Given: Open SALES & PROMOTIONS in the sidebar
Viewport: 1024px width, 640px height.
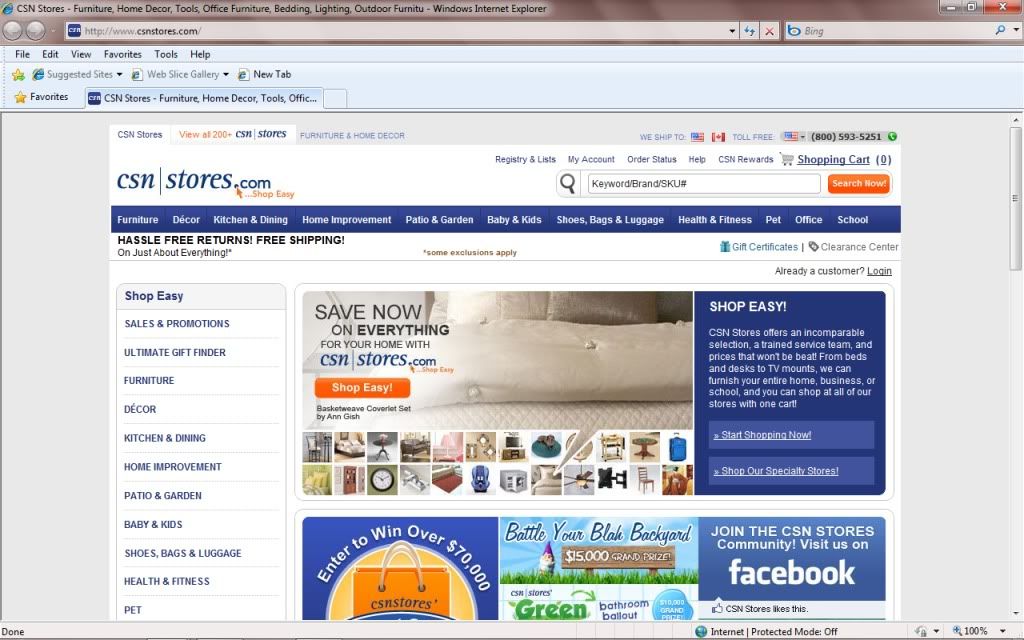Looking at the screenshot, I should (x=177, y=324).
